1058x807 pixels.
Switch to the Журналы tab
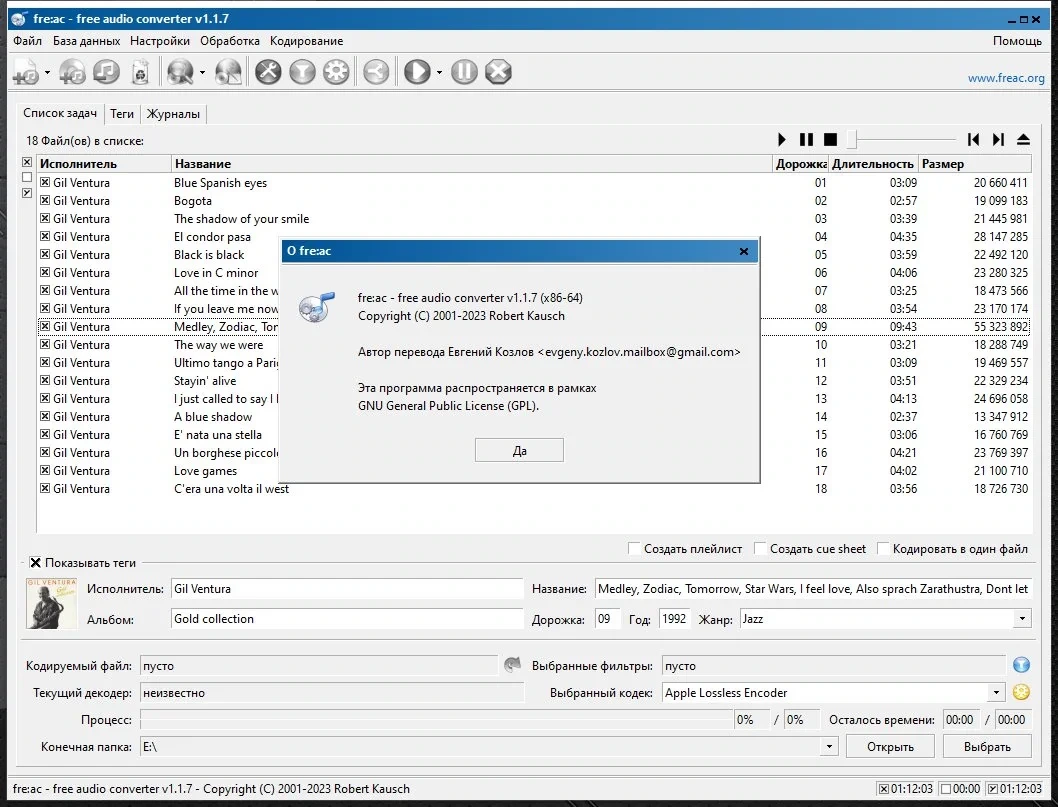click(173, 113)
